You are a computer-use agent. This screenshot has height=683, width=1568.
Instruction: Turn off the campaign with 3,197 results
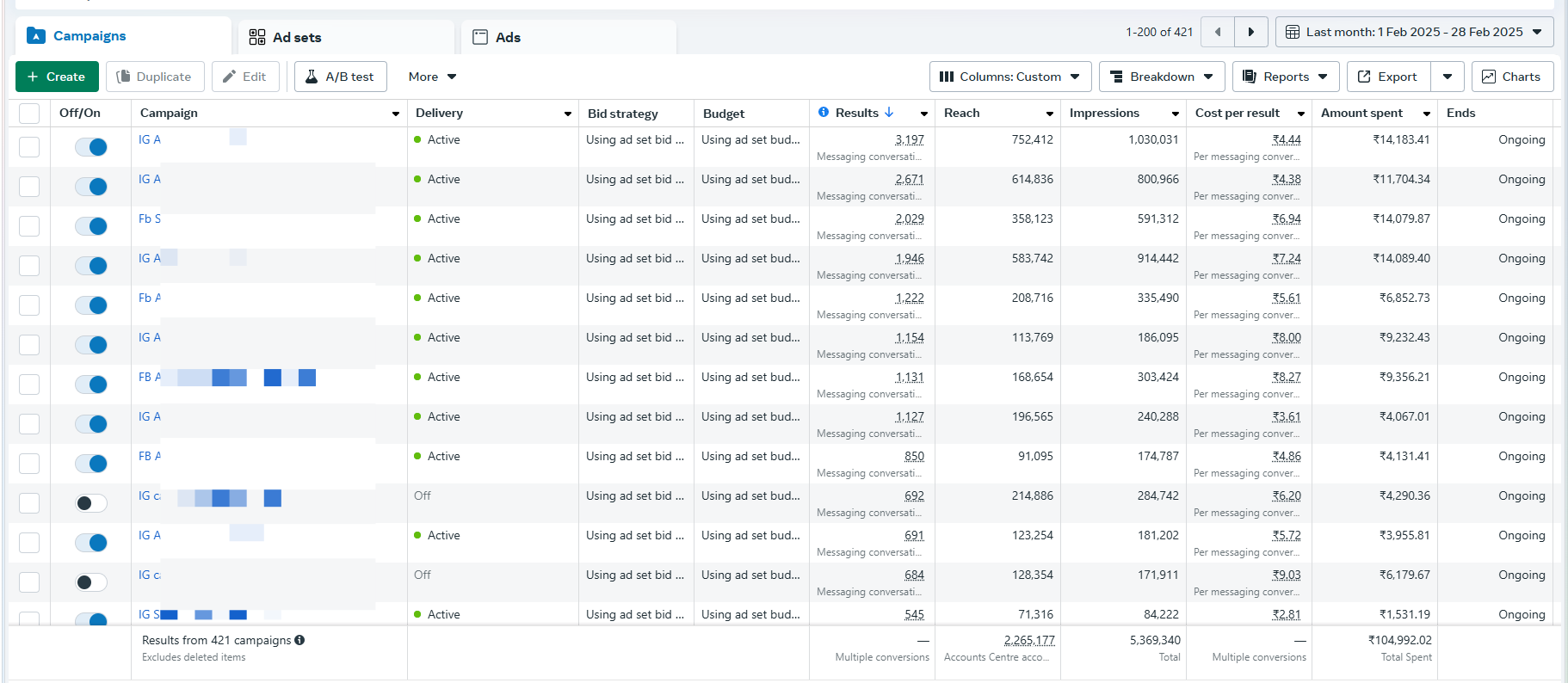point(91,147)
